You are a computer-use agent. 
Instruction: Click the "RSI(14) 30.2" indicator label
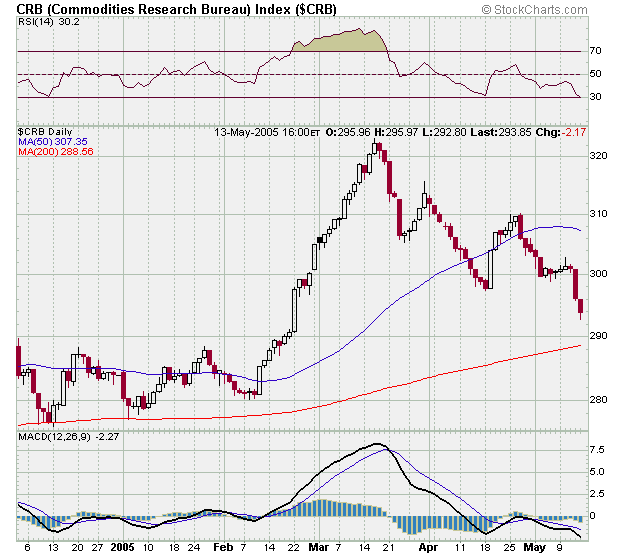48,22
